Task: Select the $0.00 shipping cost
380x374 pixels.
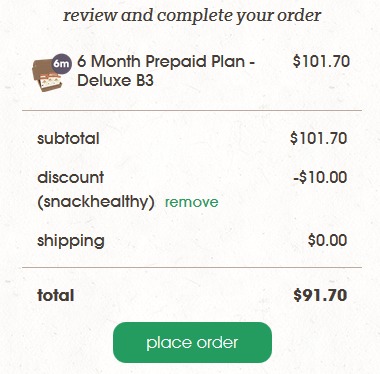Action: [x=327, y=240]
